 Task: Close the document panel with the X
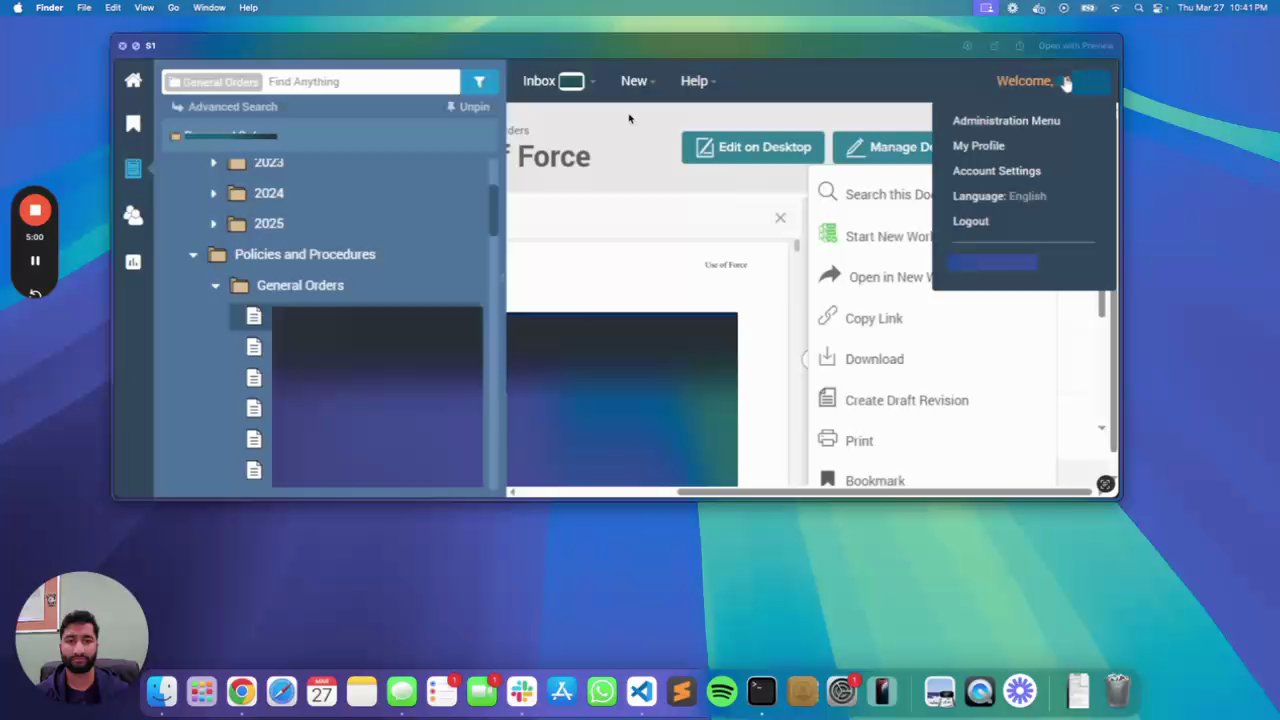[780, 218]
